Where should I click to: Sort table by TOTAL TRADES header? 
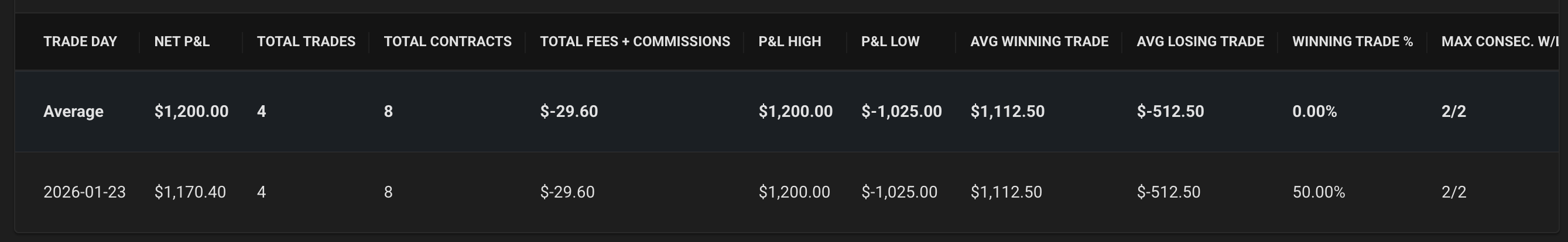[306, 42]
